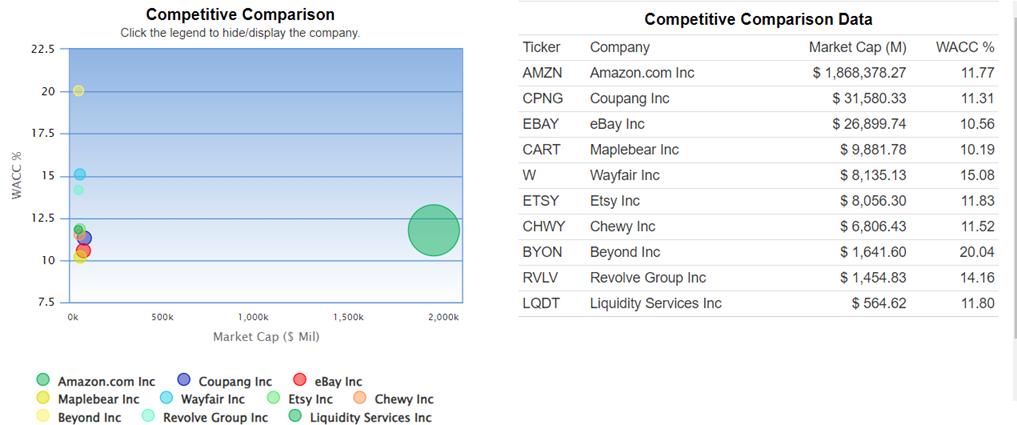Click the Liquidity Services Inc legend icon
Image resolution: width=1017 pixels, height=425 pixels.
(x=295, y=417)
